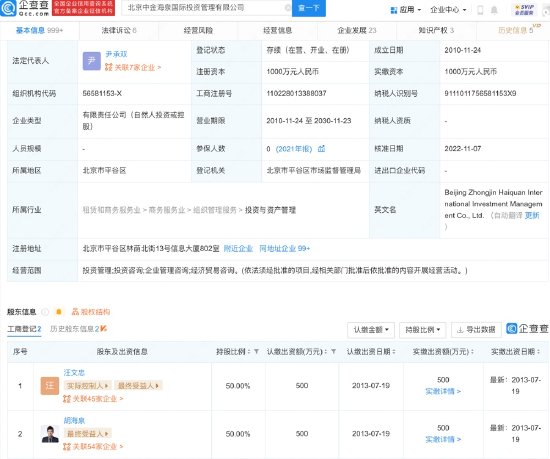
Task: Click 投资与资产管理 industry text
Action: pyautogui.click(x=270, y=210)
